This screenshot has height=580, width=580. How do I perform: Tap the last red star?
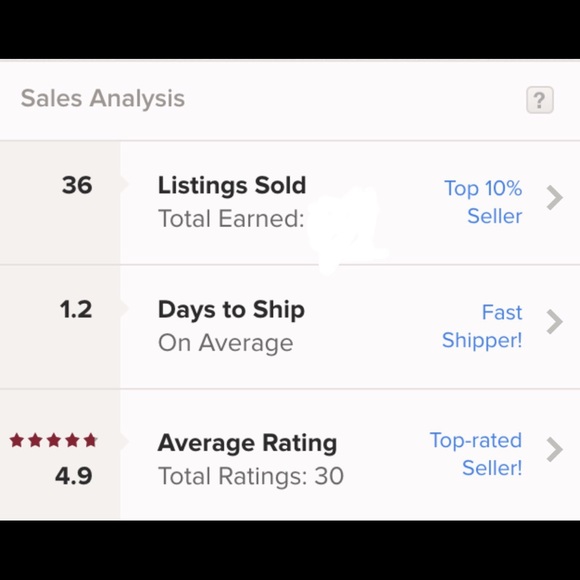point(90,441)
